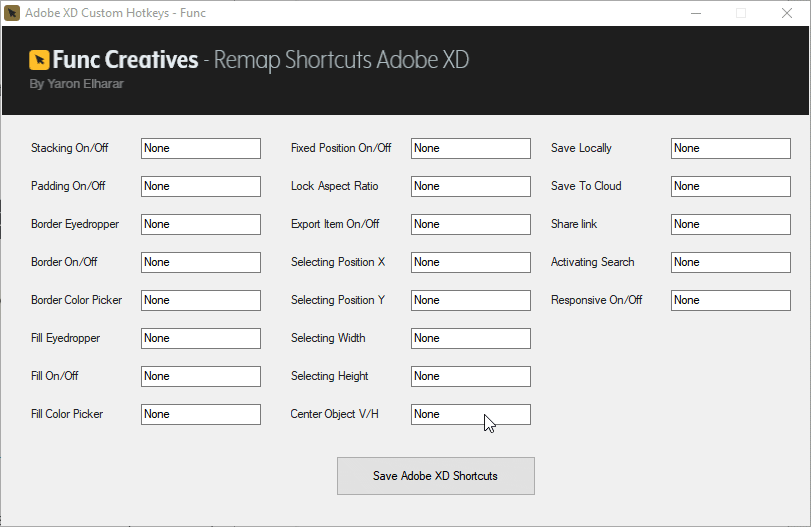The image size is (811, 527).
Task: Close the Adobe XD Custom Hotkeys window
Action: tap(787, 13)
